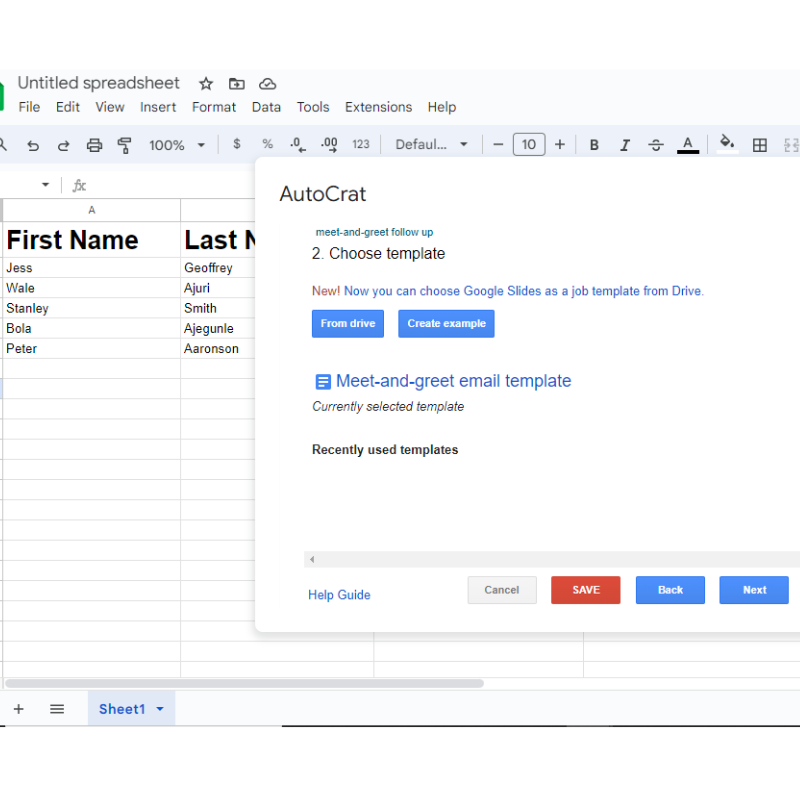Redo the last action

pos(63,145)
